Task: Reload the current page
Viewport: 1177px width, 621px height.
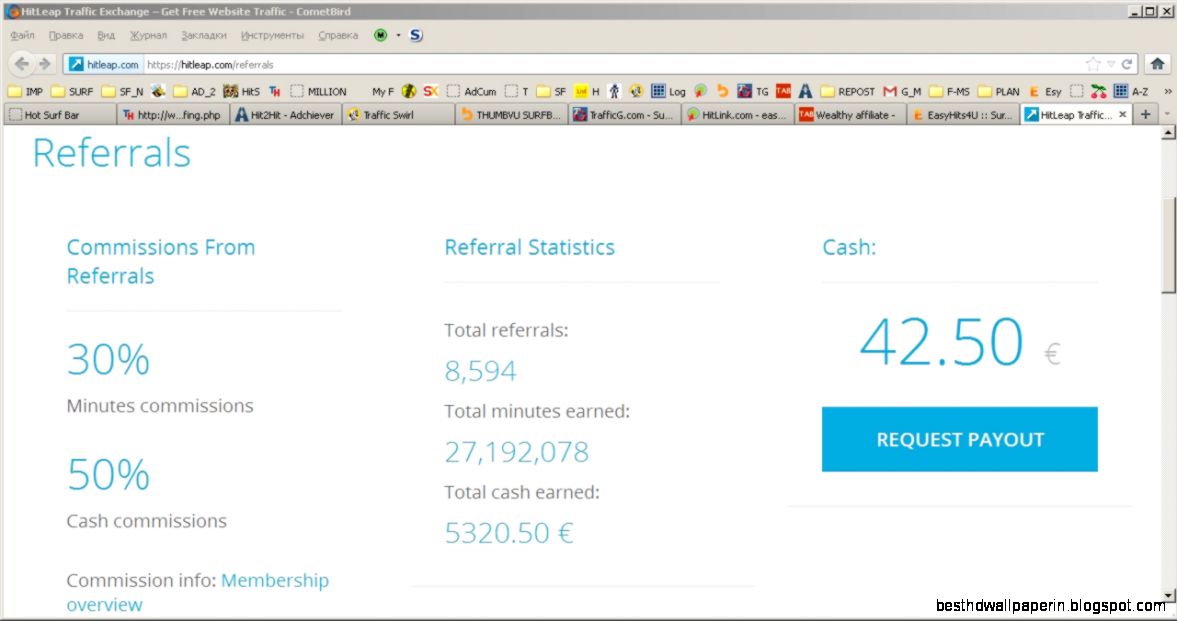Action: tap(1128, 62)
